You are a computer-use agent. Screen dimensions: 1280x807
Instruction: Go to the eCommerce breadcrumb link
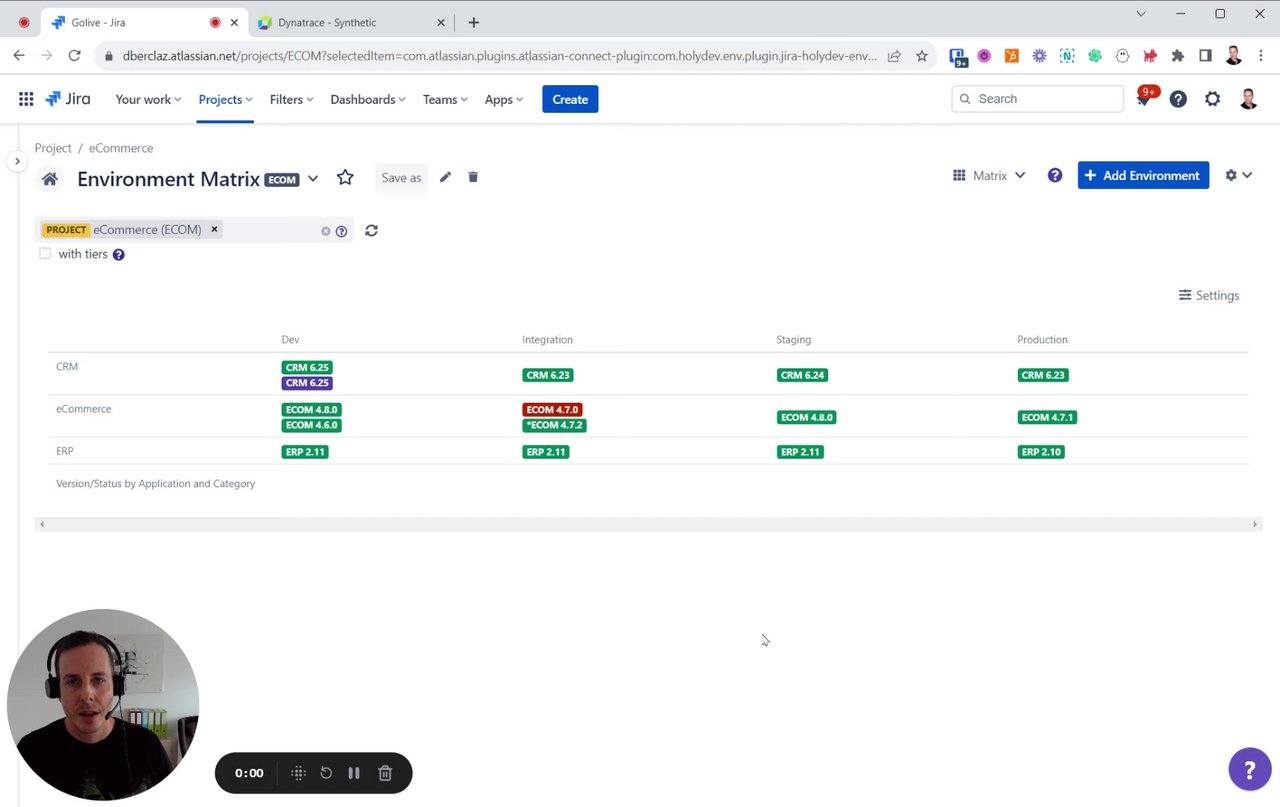(121, 148)
